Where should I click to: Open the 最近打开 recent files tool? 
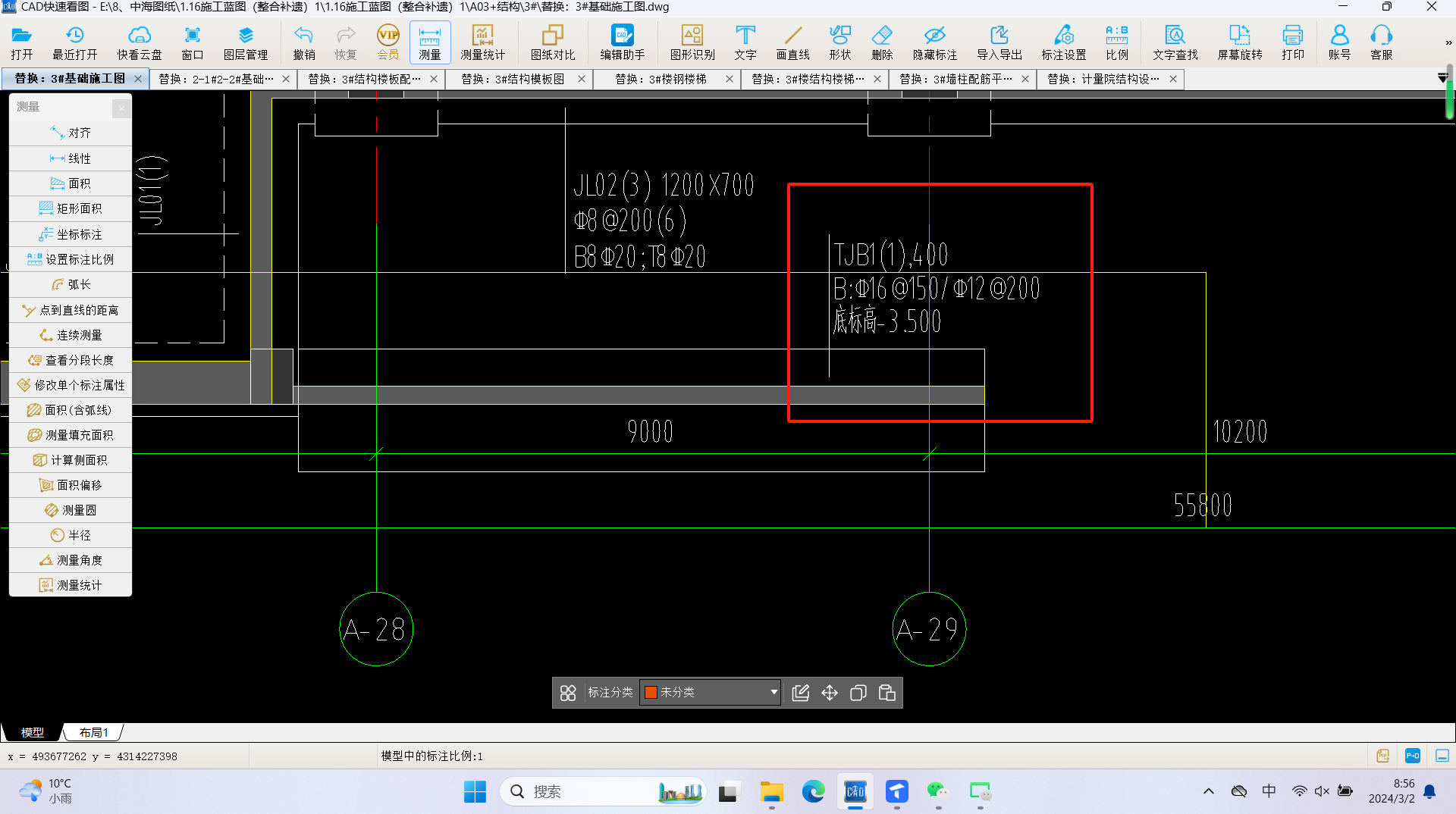point(74,42)
